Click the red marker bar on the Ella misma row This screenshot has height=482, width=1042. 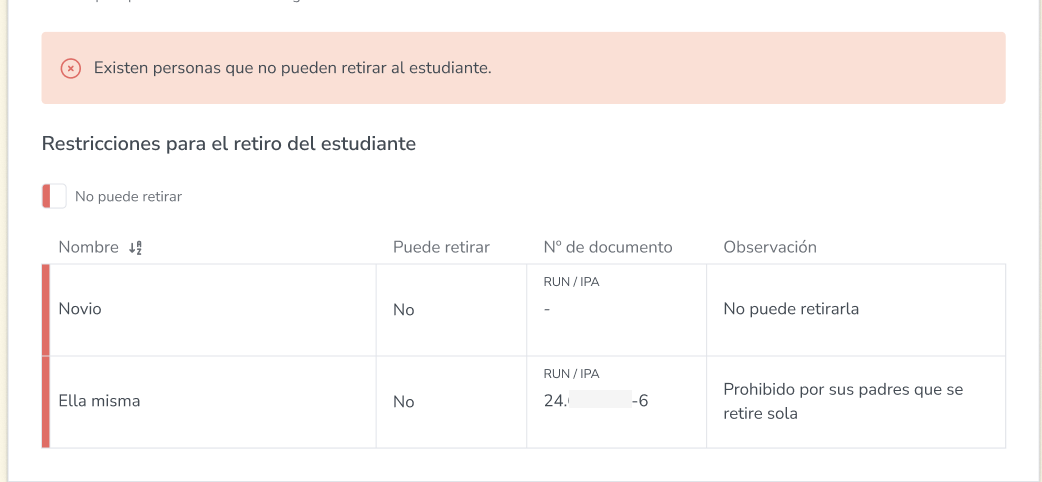(46, 402)
